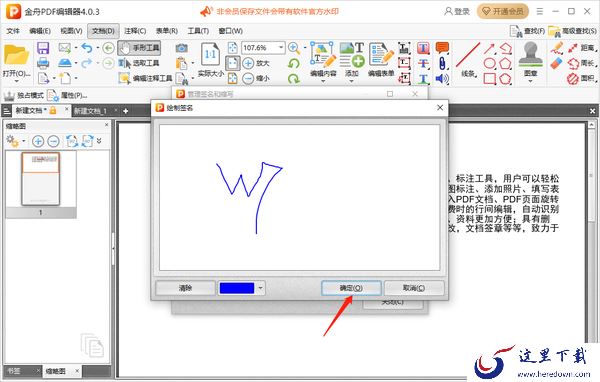Click the orange Sticky Note comment icon
600x382 pixels.
[442, 48]
